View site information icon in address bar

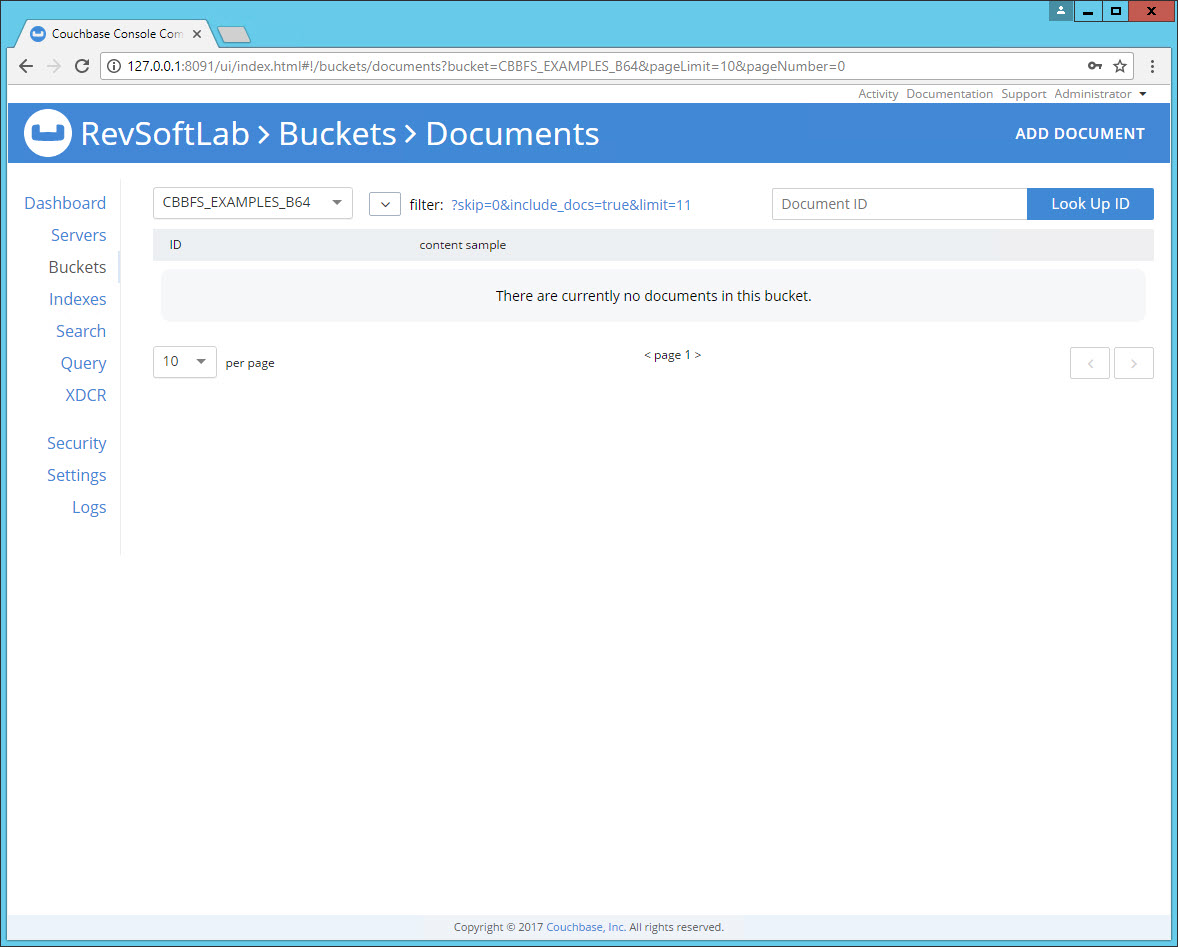click(113, 66)
